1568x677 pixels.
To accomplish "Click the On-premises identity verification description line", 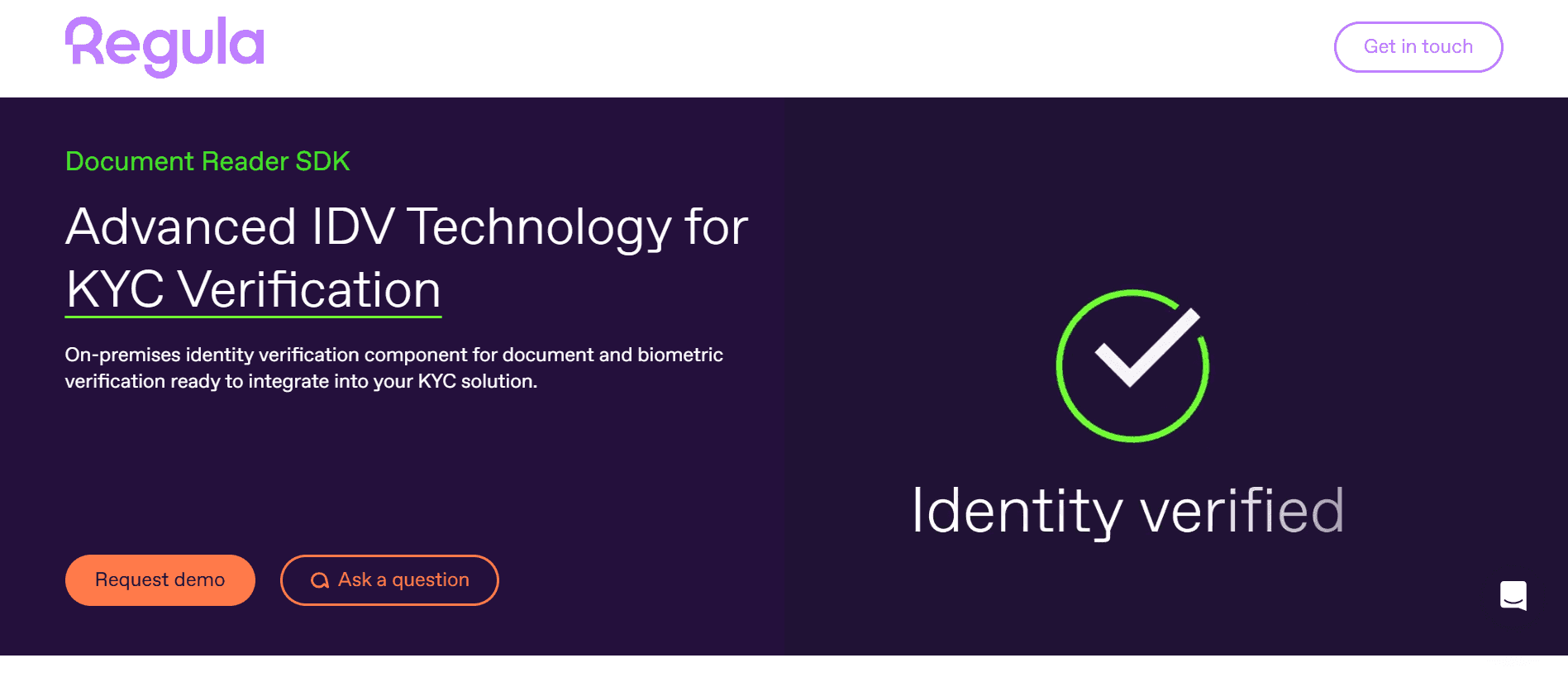I will click(x=393, y=355).
